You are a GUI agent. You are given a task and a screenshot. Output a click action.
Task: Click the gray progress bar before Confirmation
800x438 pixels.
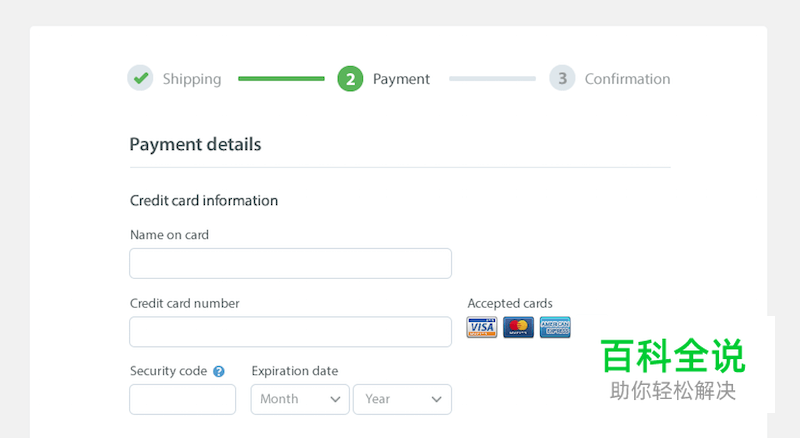coord(492,78)
